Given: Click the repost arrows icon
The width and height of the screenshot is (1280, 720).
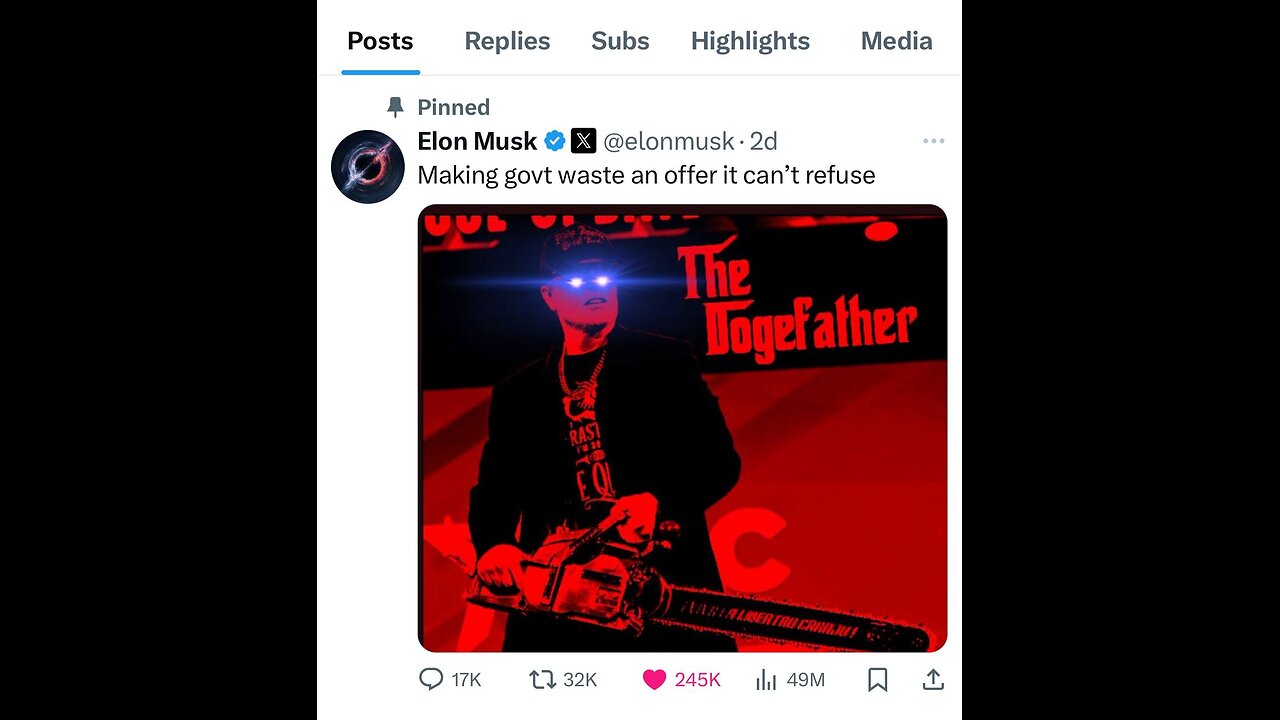Looking at the screenshot, I should (542, 680).
